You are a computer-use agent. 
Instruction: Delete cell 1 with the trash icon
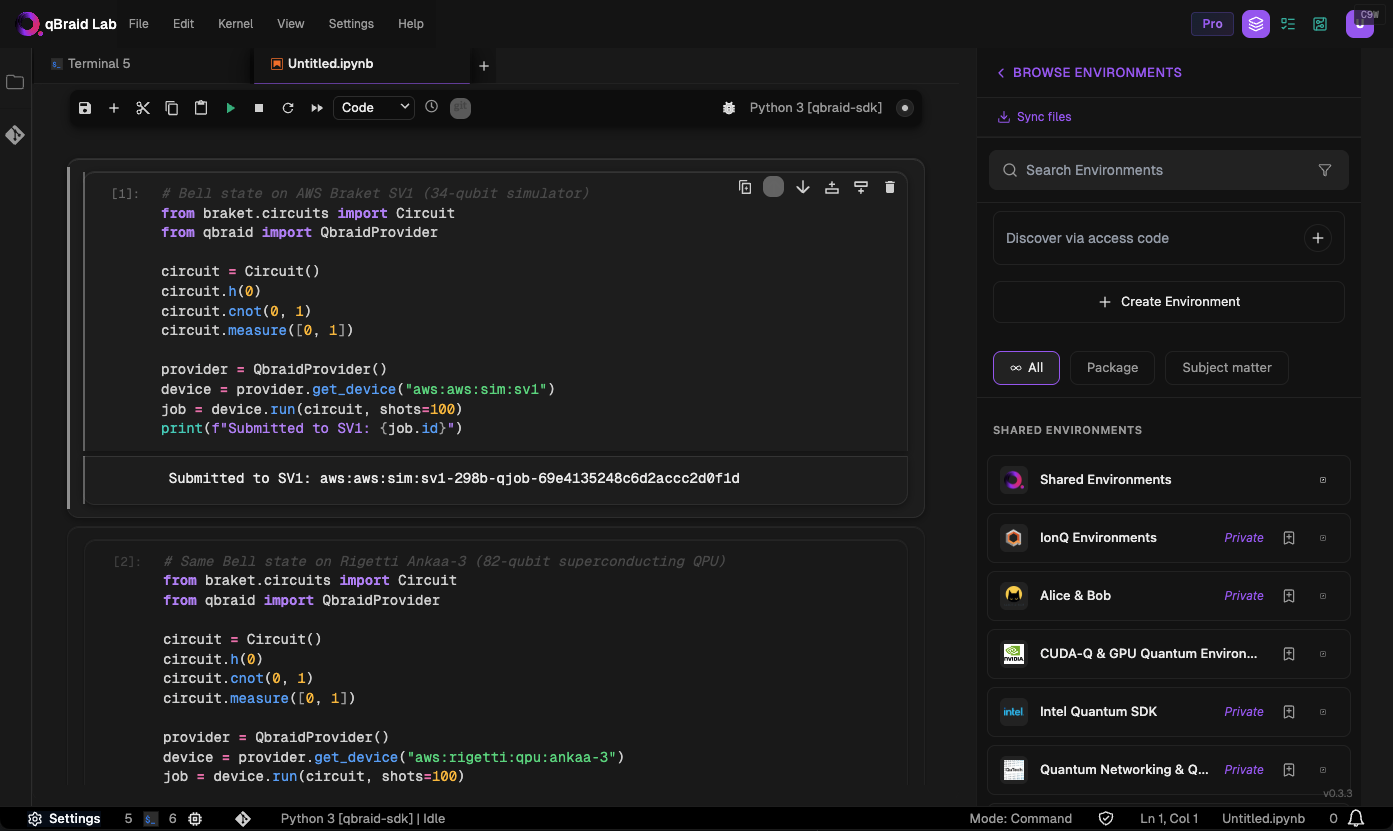[x=890, y=187]
